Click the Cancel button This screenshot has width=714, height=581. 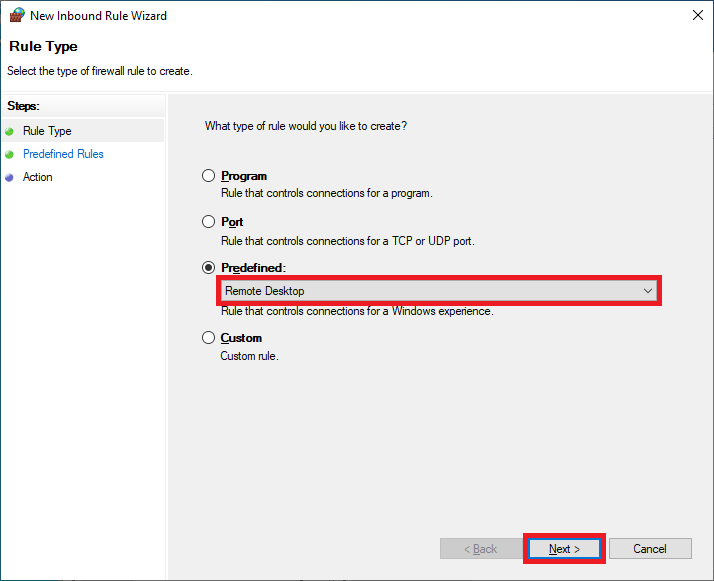(650, 549)
